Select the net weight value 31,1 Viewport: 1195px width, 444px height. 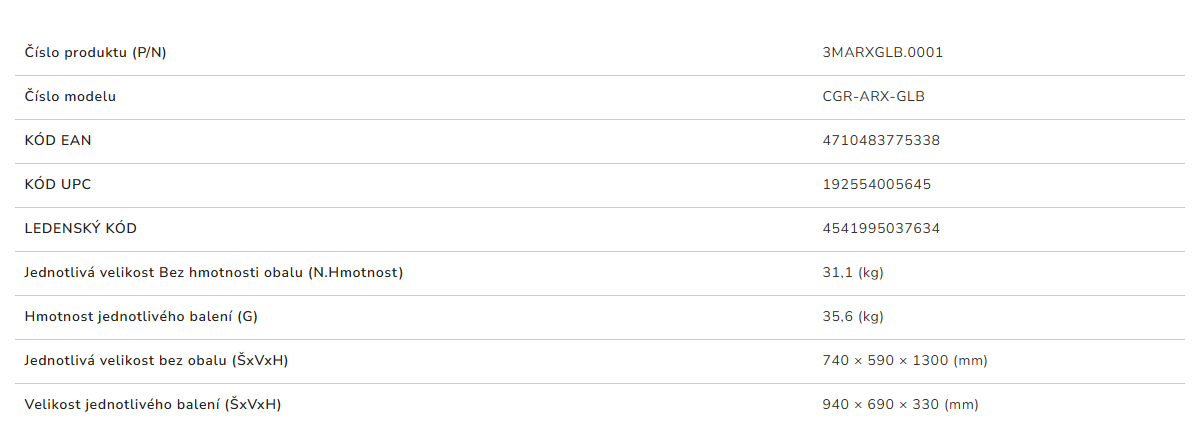(836, 272)
